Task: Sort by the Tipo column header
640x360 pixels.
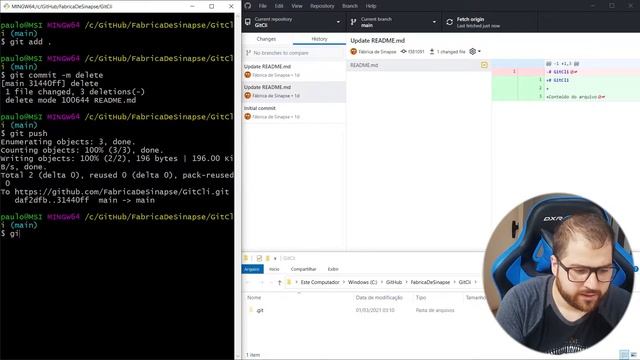Action: pyautogui.click(x=421, y=298)
